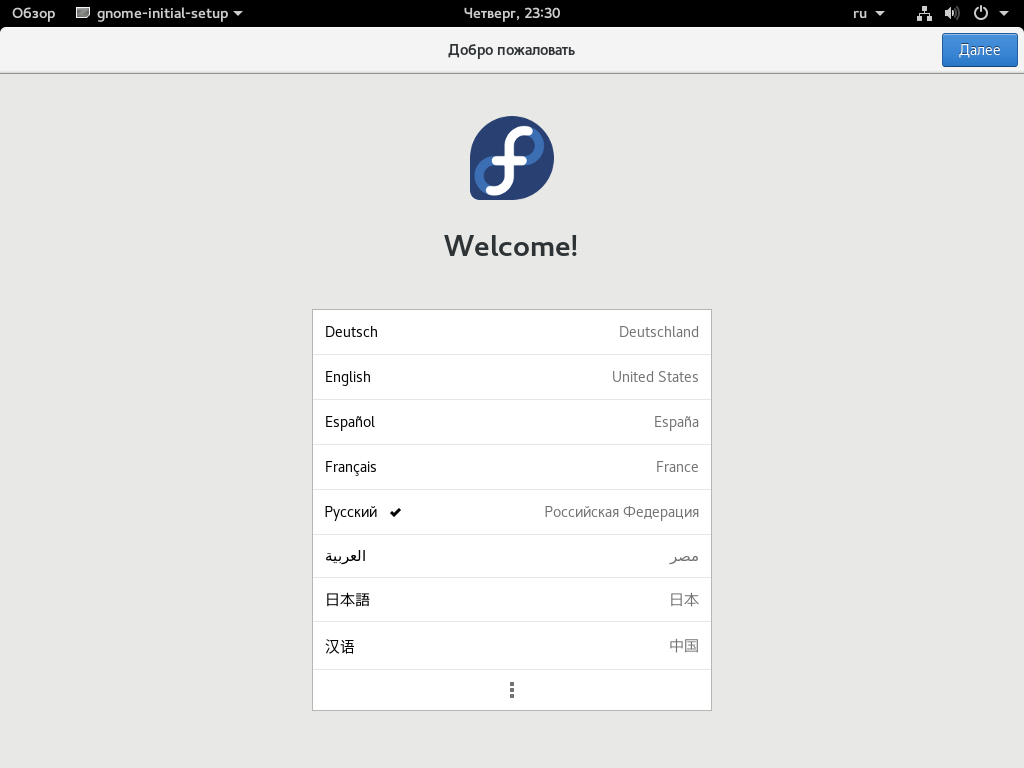Click the volume speaker icon
The width and height of the screenshot is (1024, 768).
(952, 13)
